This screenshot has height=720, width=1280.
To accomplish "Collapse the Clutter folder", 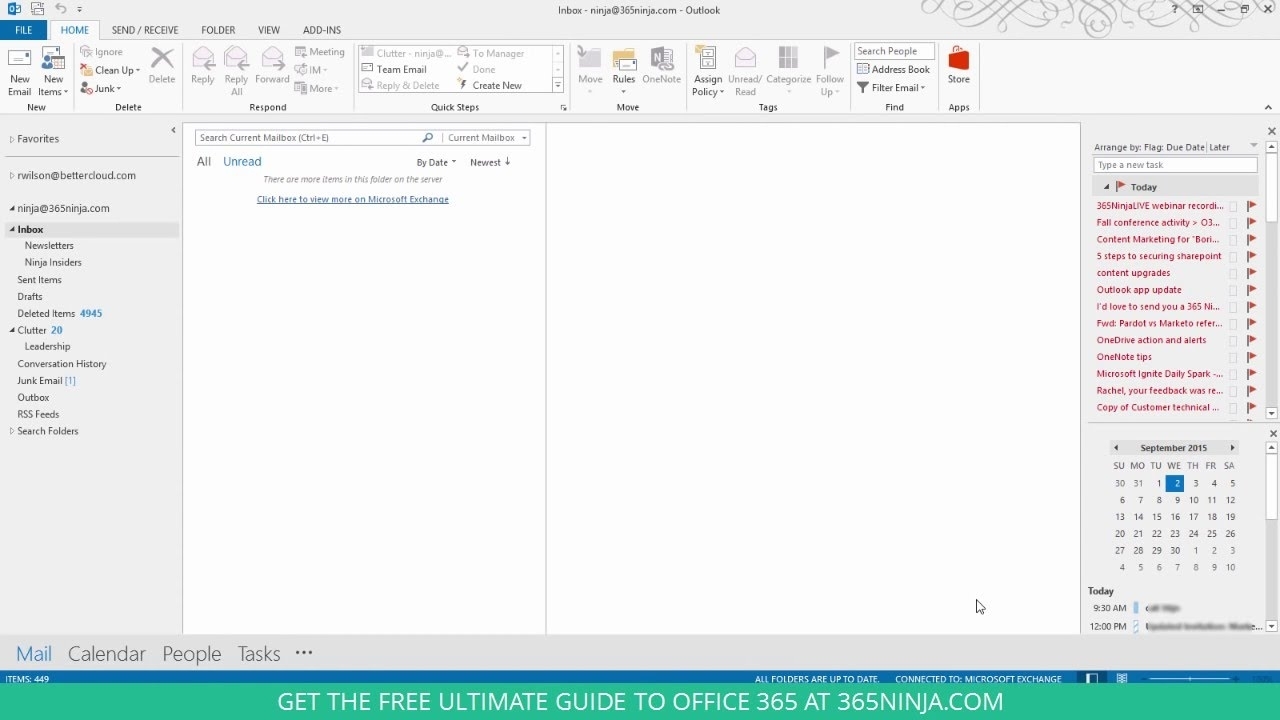I will tap(12, 330).
